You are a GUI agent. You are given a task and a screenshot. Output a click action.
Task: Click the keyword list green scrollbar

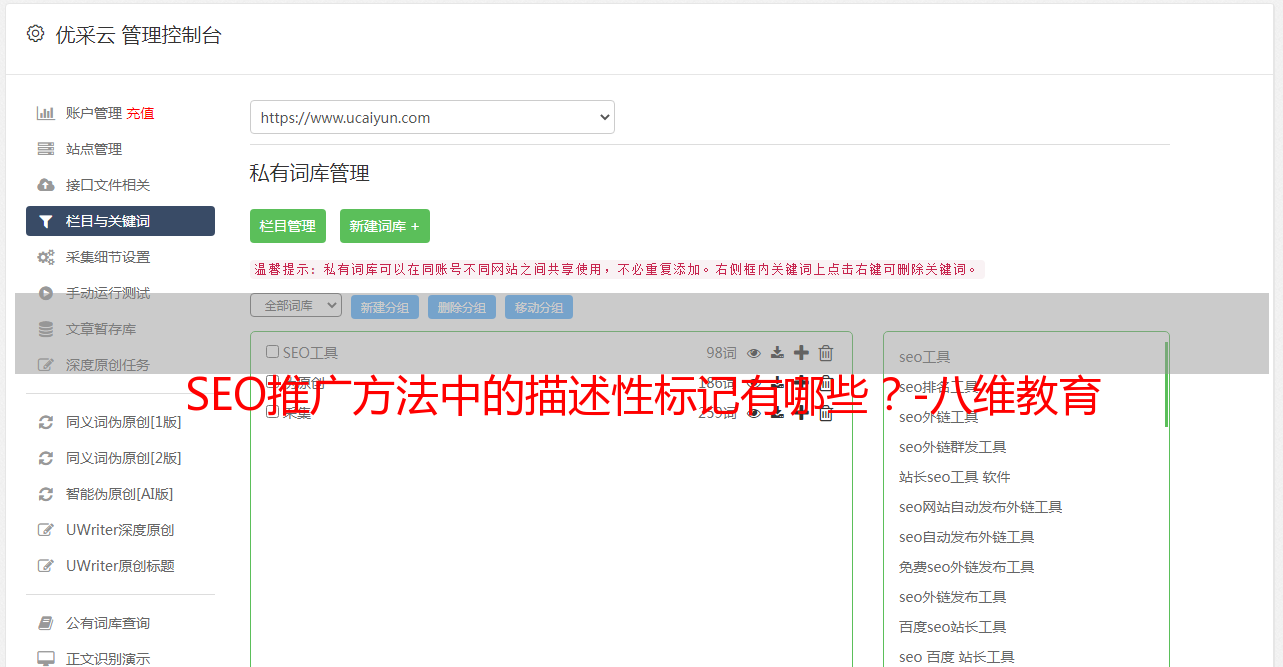click(x=1166, y=384)
